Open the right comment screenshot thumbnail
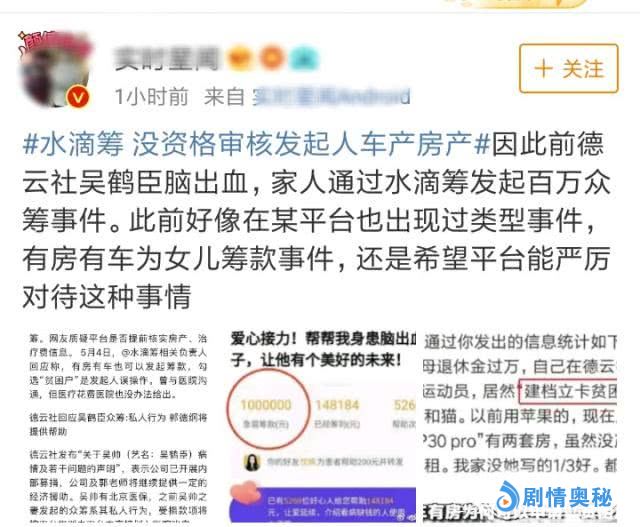Screen dimensions: 640x527 [519, 427]
